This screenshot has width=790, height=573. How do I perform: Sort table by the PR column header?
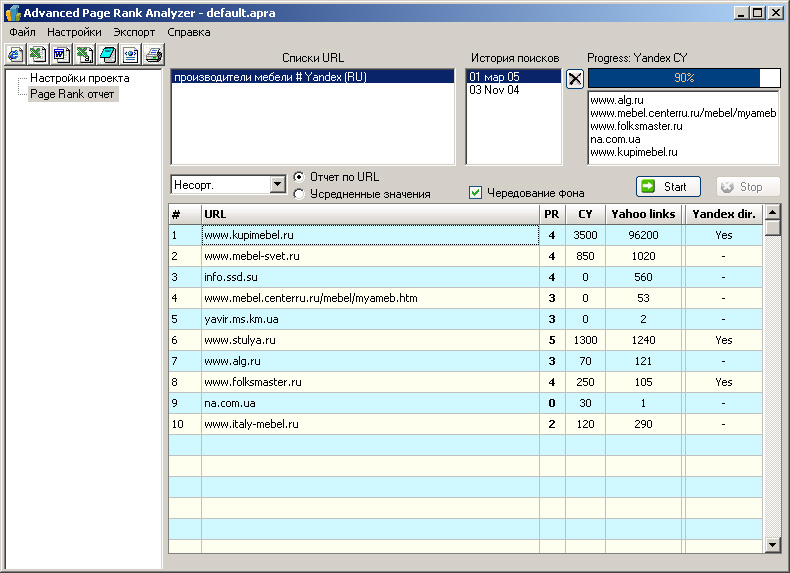pyautogui.click(x=552, y=214)
